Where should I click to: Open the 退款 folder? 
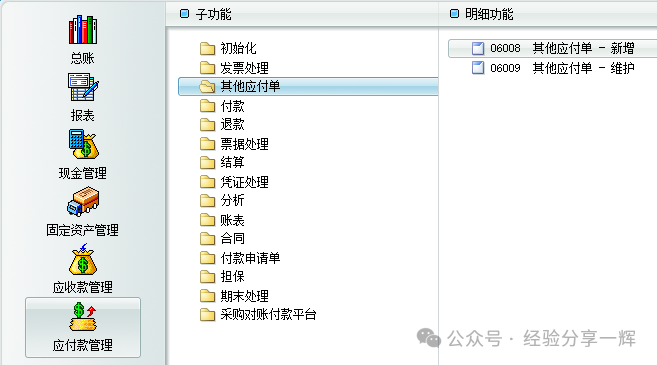[222, 124]
